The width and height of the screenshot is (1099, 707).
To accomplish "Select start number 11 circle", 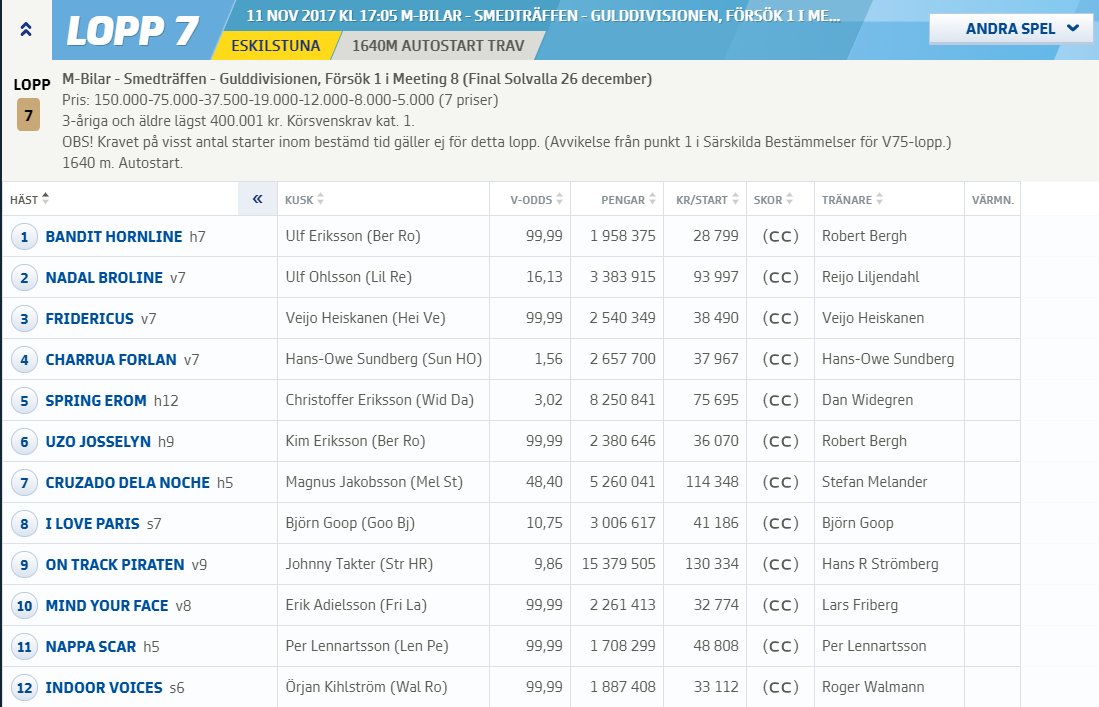I will point(24,647).
